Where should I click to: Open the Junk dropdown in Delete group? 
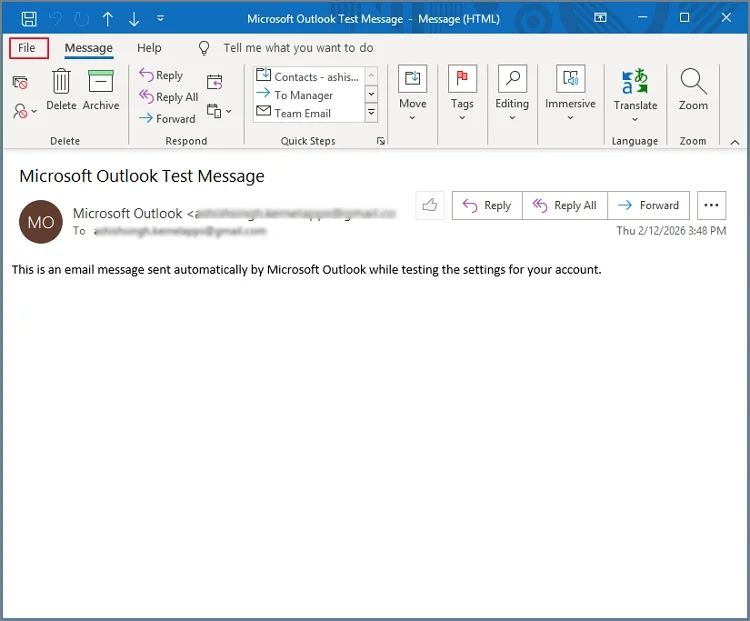click(x=25, y=111)
